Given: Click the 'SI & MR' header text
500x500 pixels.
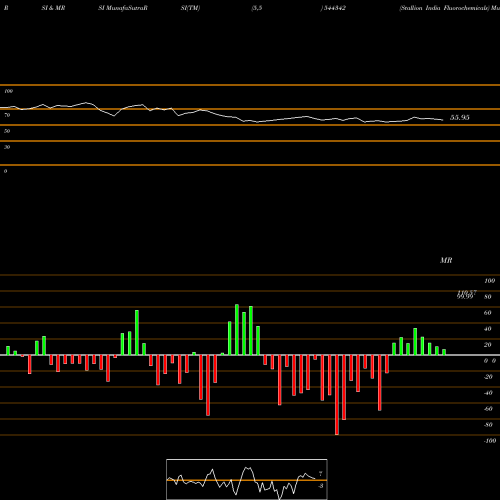Looking at the screenshot, I should click(x=53, y=8).
